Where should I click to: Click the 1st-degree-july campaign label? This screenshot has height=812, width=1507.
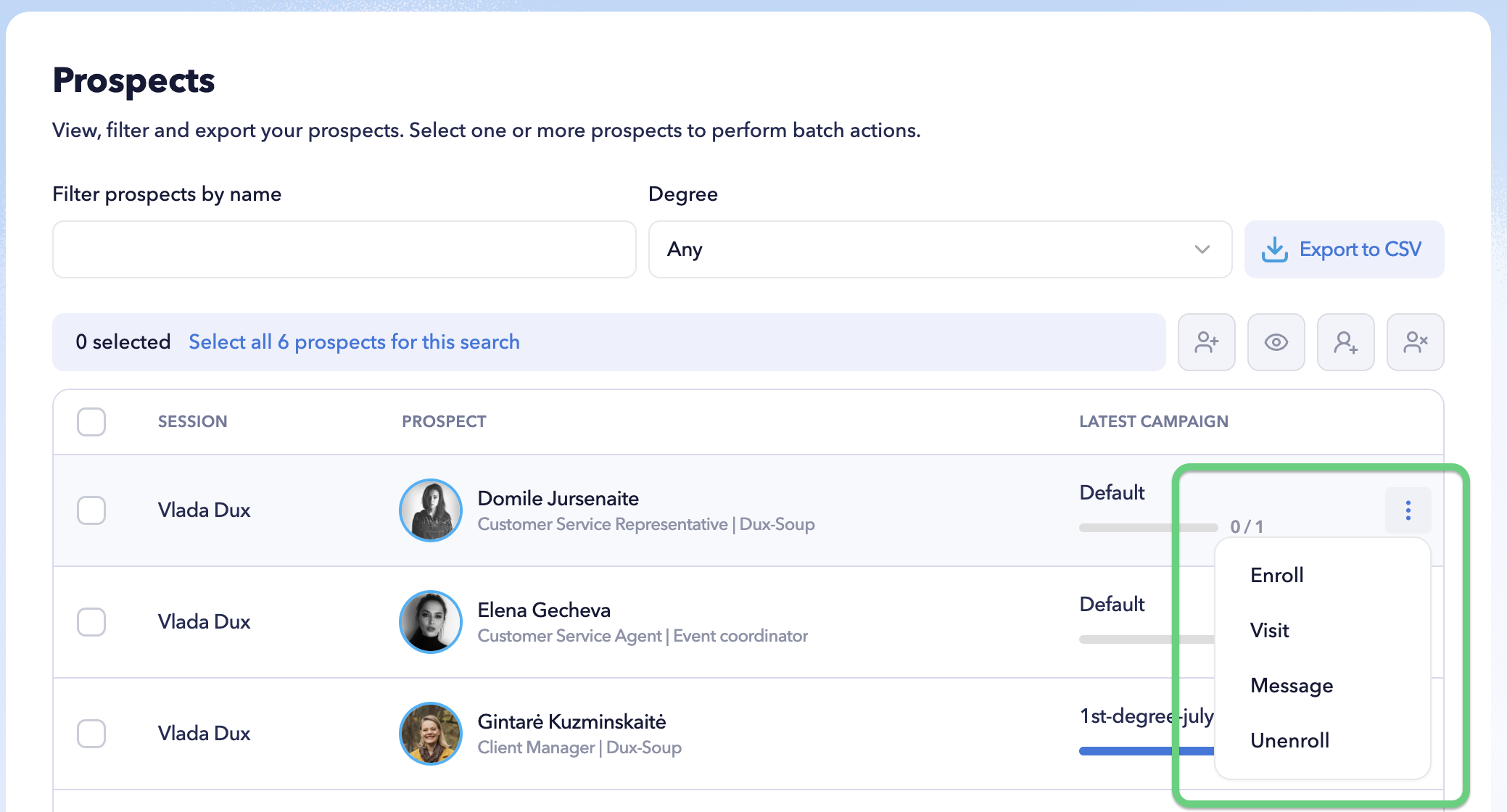tap(1147, 716)
